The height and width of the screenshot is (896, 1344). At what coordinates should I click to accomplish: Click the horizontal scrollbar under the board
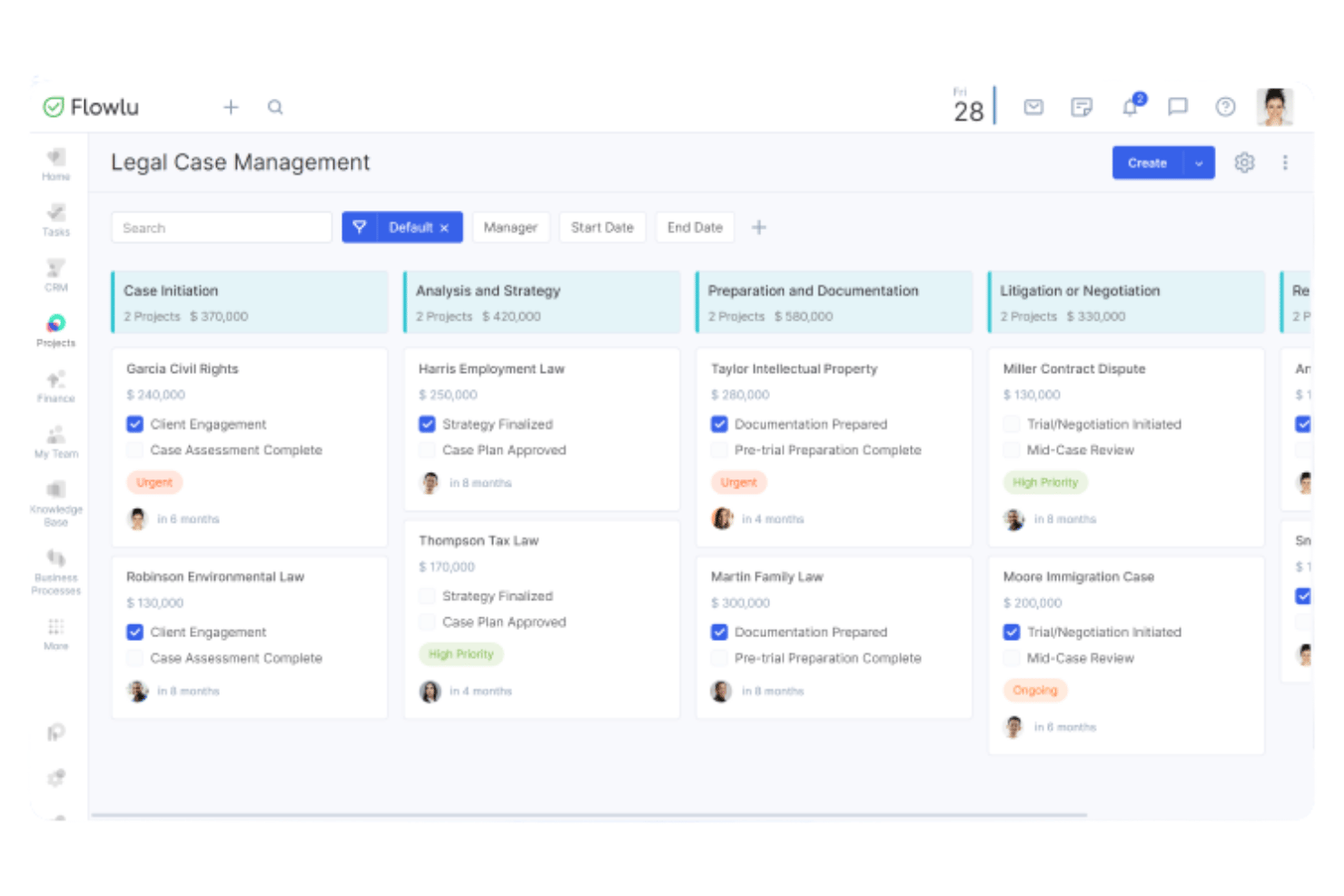(588, 815)
